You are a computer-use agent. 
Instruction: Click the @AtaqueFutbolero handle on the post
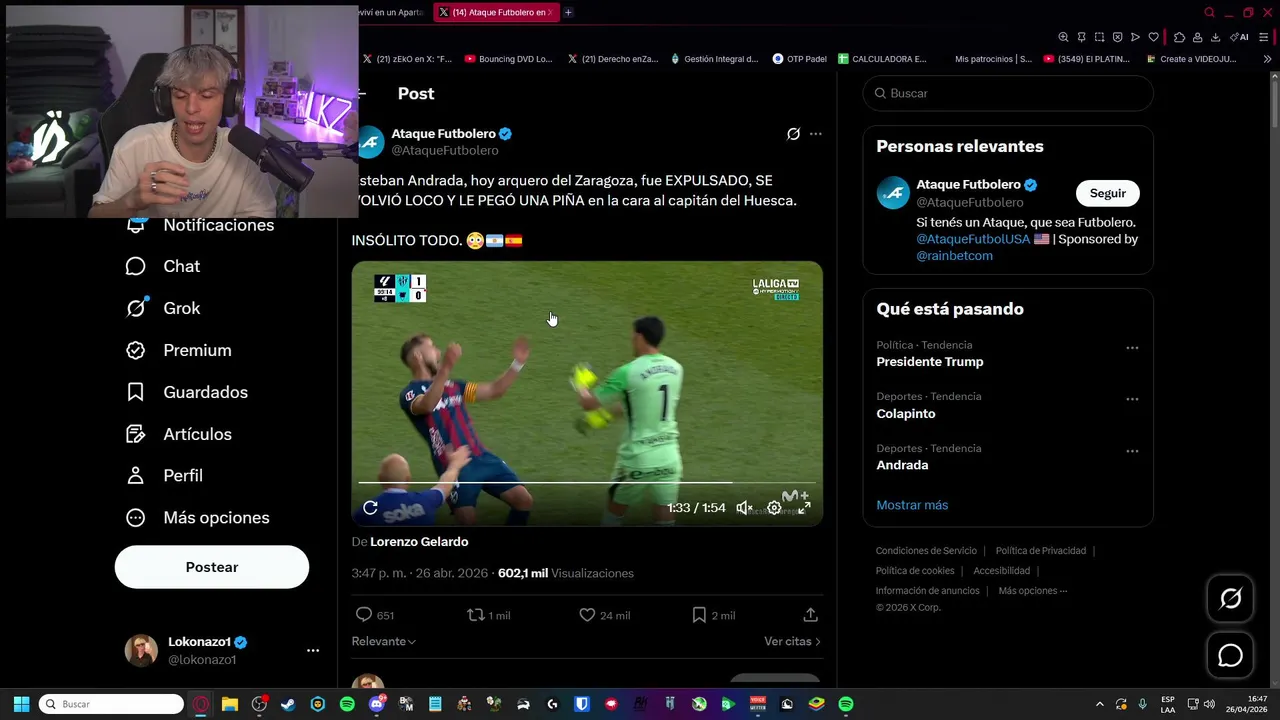point(445,150)
